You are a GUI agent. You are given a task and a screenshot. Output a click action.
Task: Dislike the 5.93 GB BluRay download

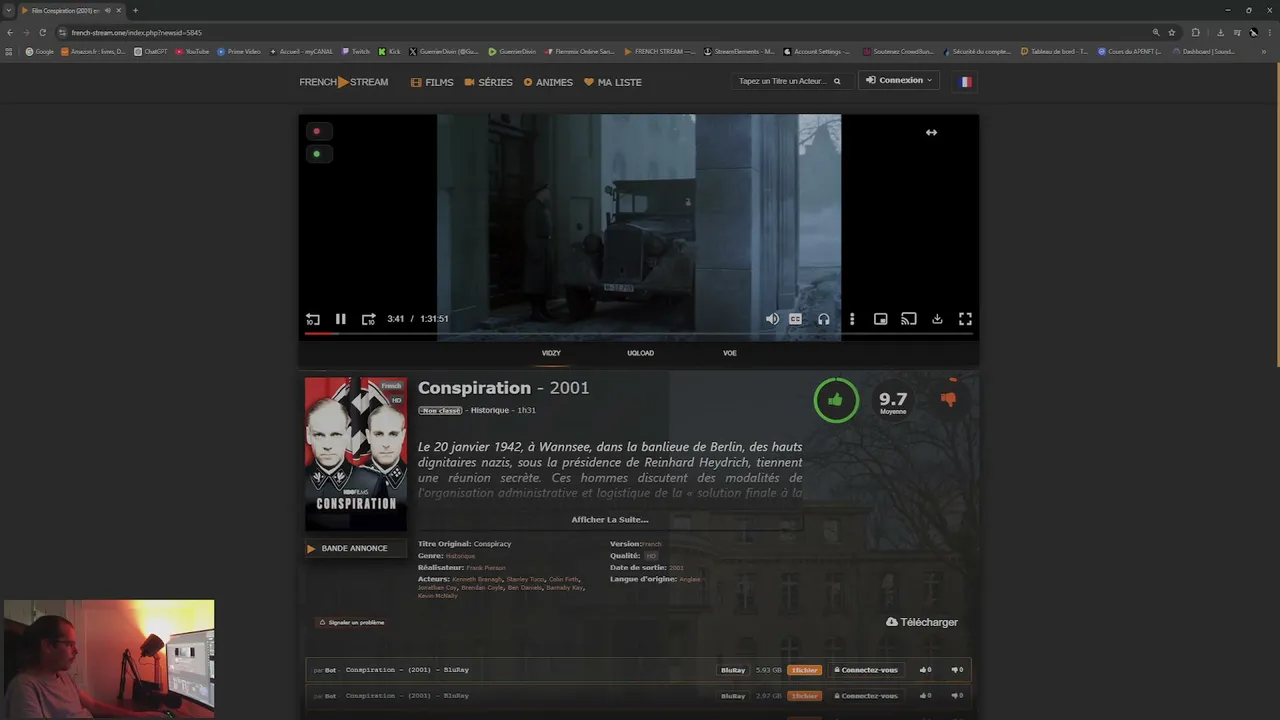[957, 670]
